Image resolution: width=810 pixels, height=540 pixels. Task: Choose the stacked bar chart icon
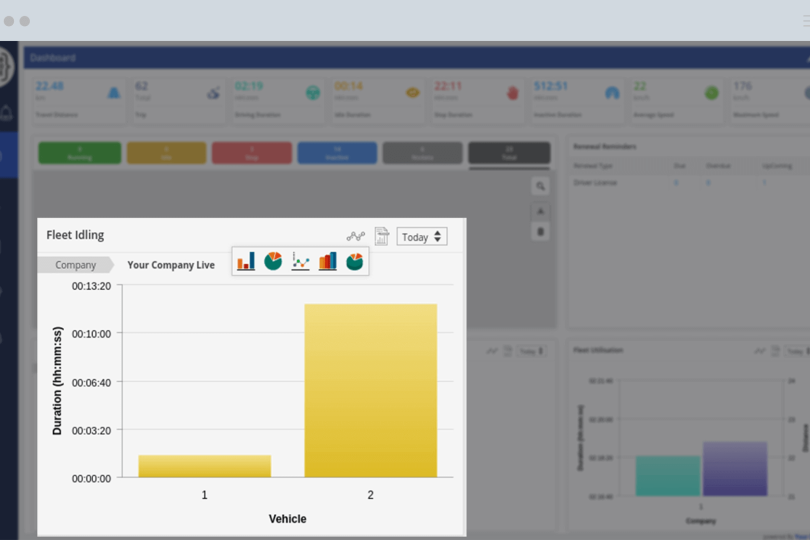[327, 261]
